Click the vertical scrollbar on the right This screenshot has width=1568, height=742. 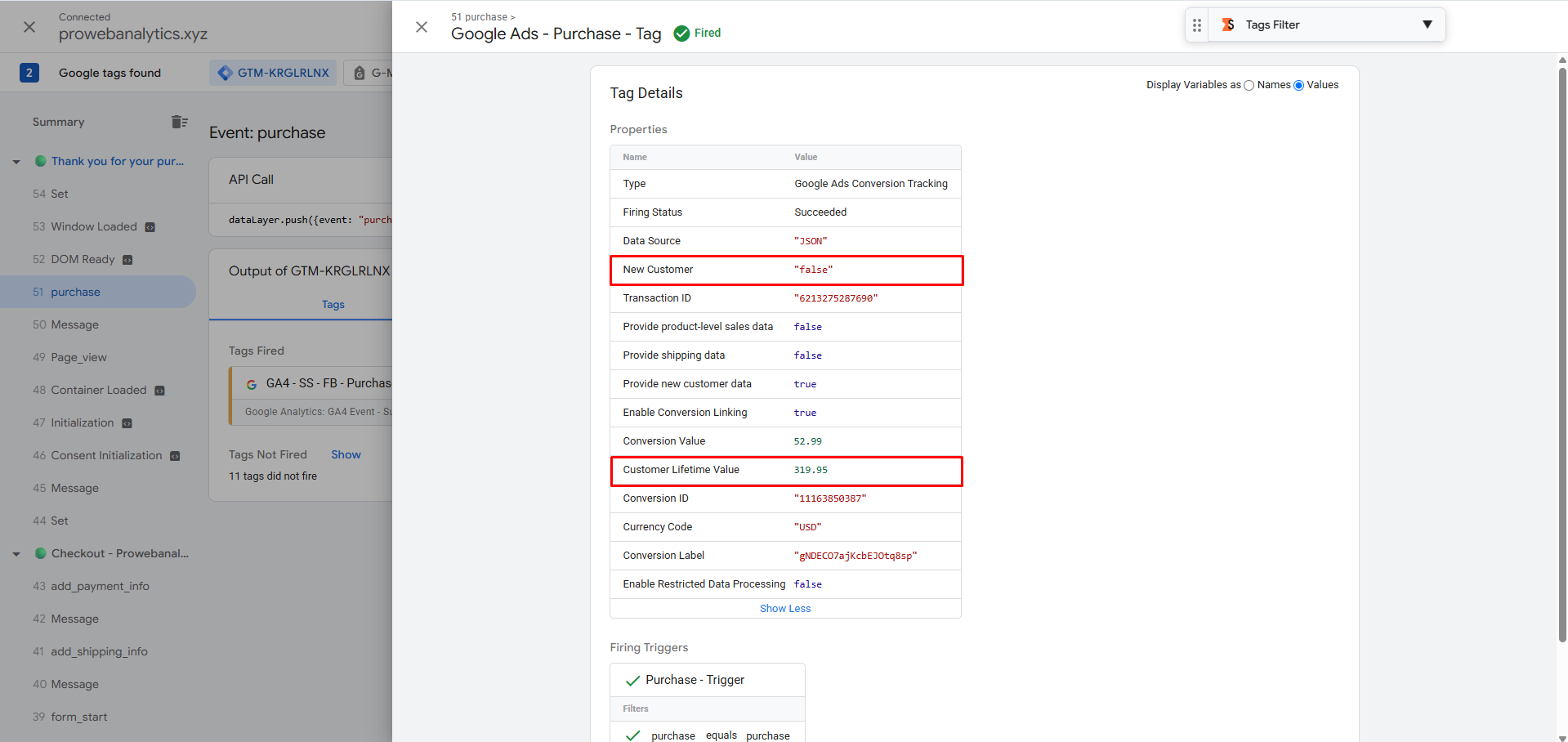tap(1561, 351)
